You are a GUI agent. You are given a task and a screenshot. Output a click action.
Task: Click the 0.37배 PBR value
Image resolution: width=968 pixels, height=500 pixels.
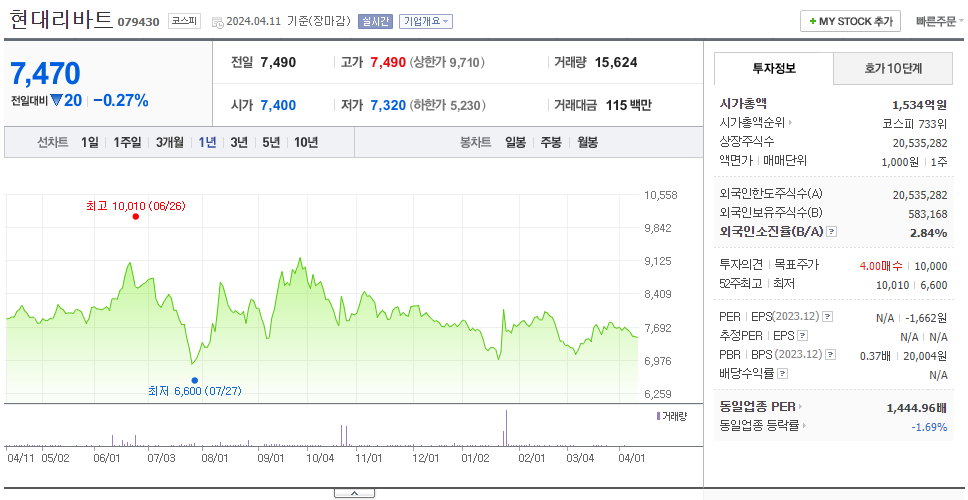(875, 356)
